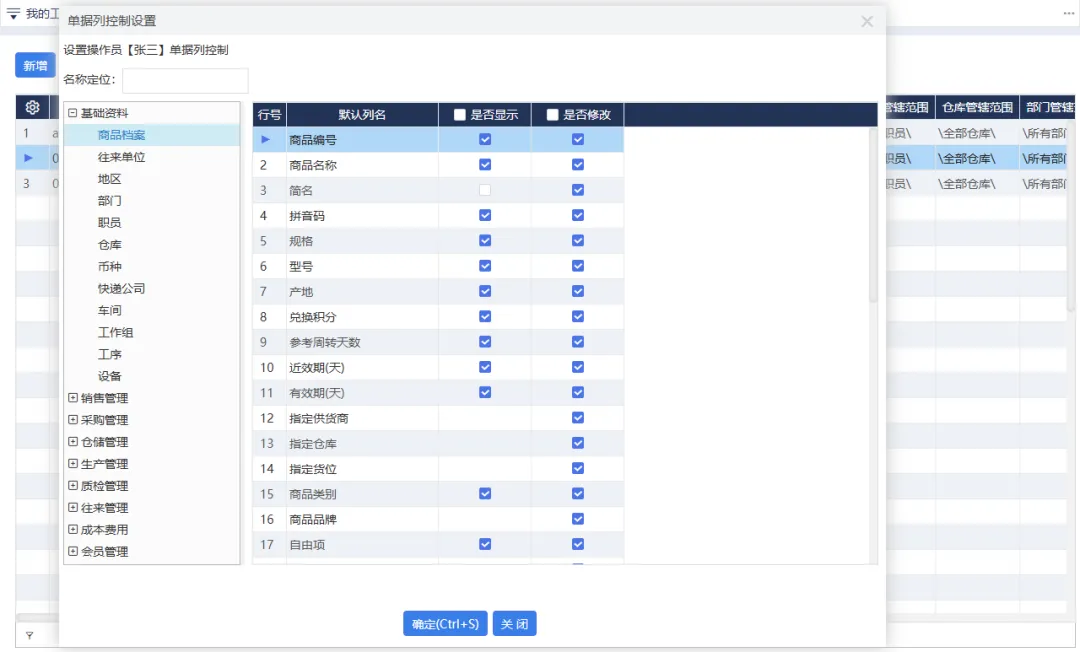
Task: Toggle the 是否显示 header checkbox
Action: (460, 115)
